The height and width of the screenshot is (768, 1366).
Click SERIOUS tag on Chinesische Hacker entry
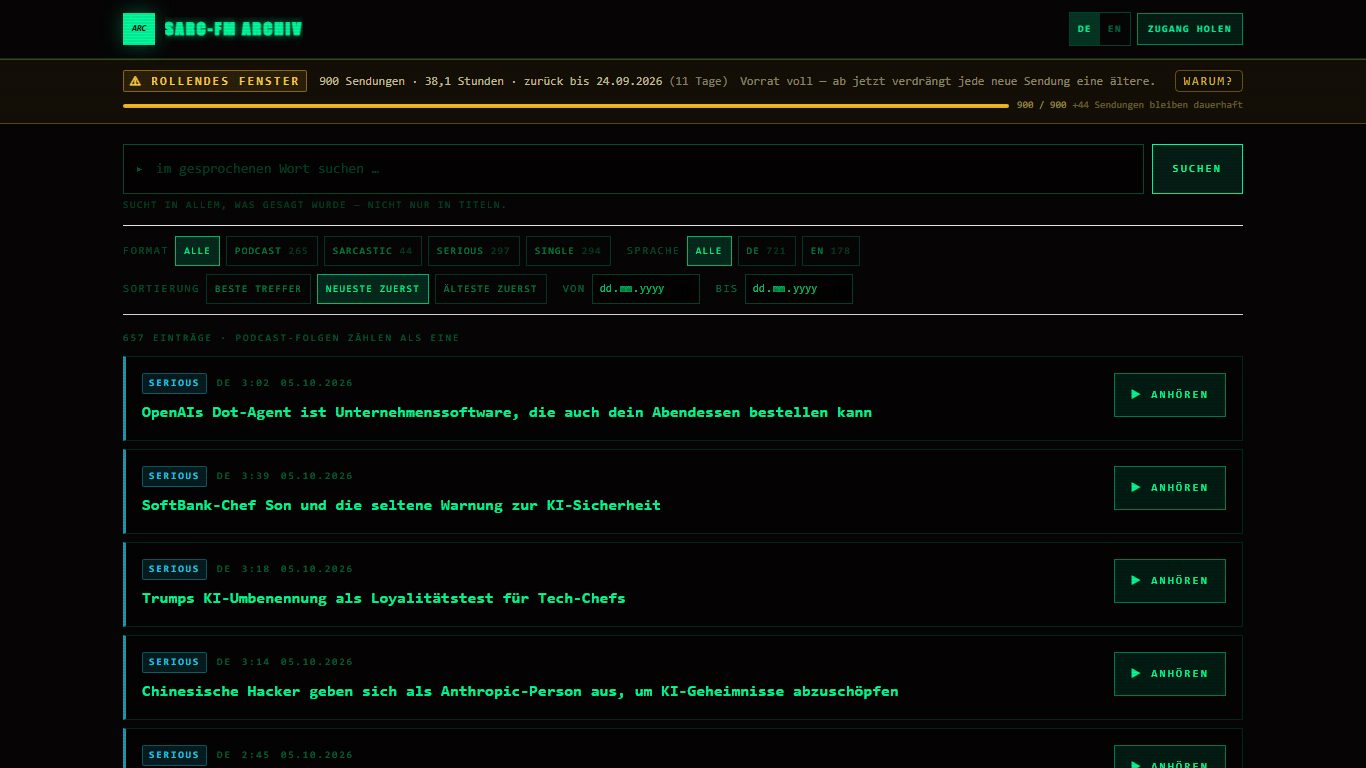[174, 662]
